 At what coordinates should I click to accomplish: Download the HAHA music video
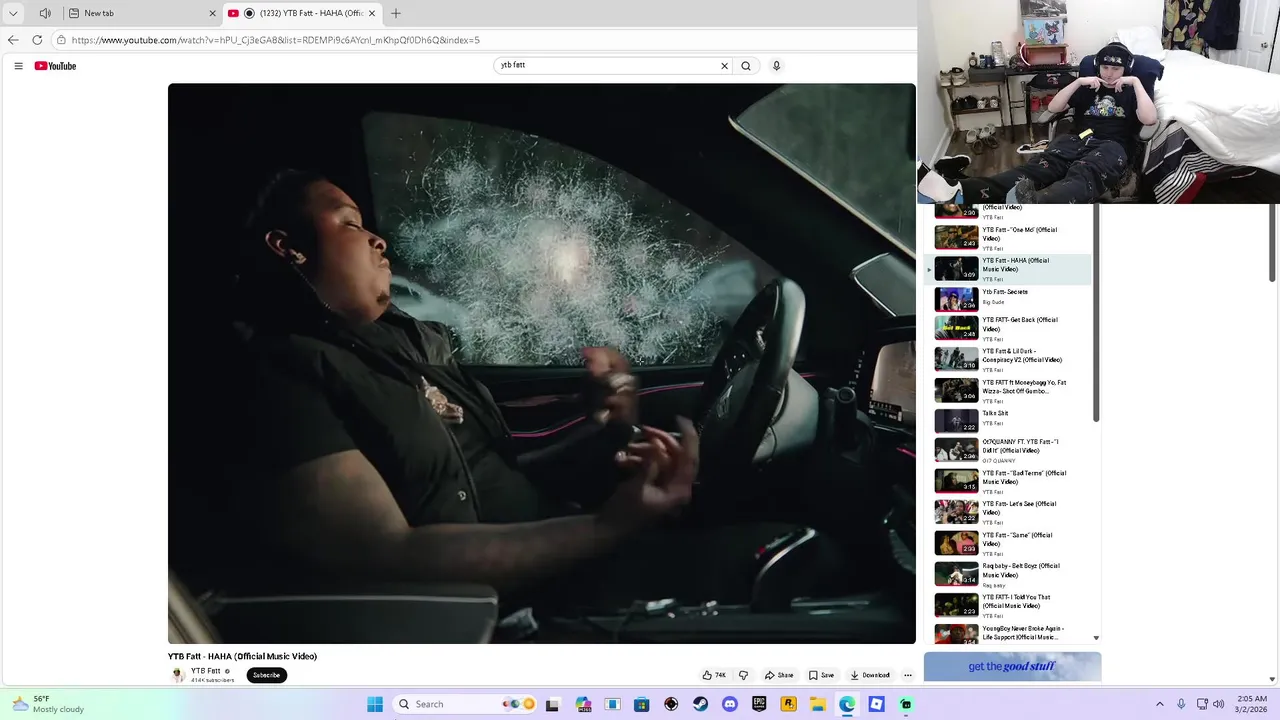869,675
